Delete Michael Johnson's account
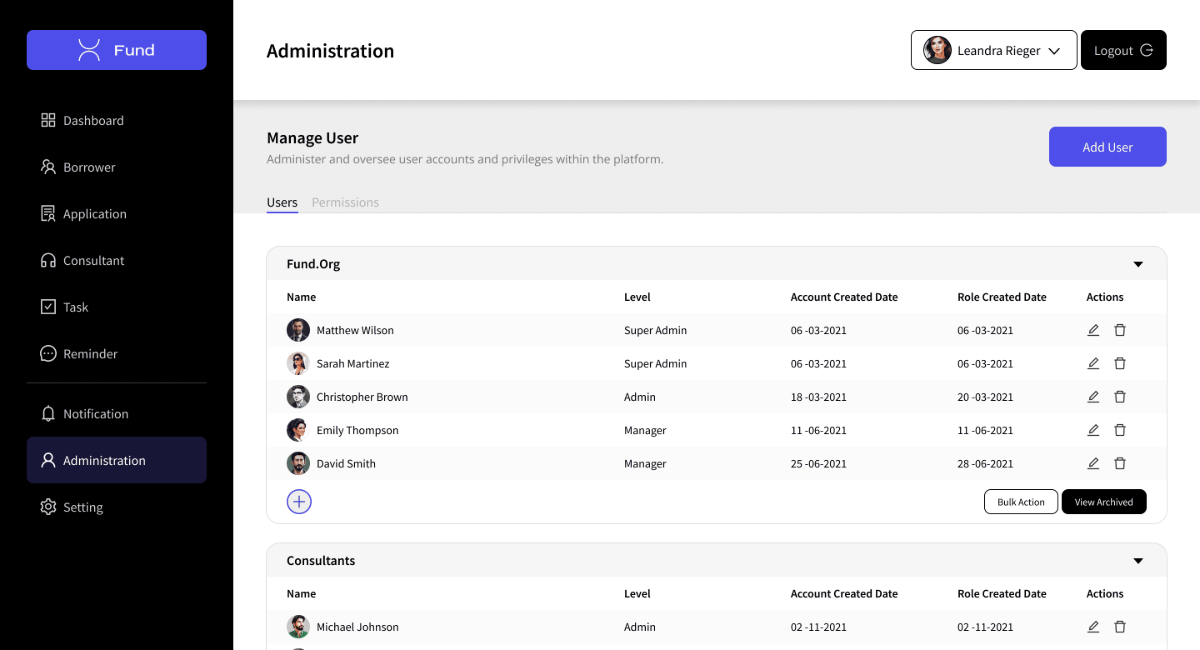 [1120, 627]
